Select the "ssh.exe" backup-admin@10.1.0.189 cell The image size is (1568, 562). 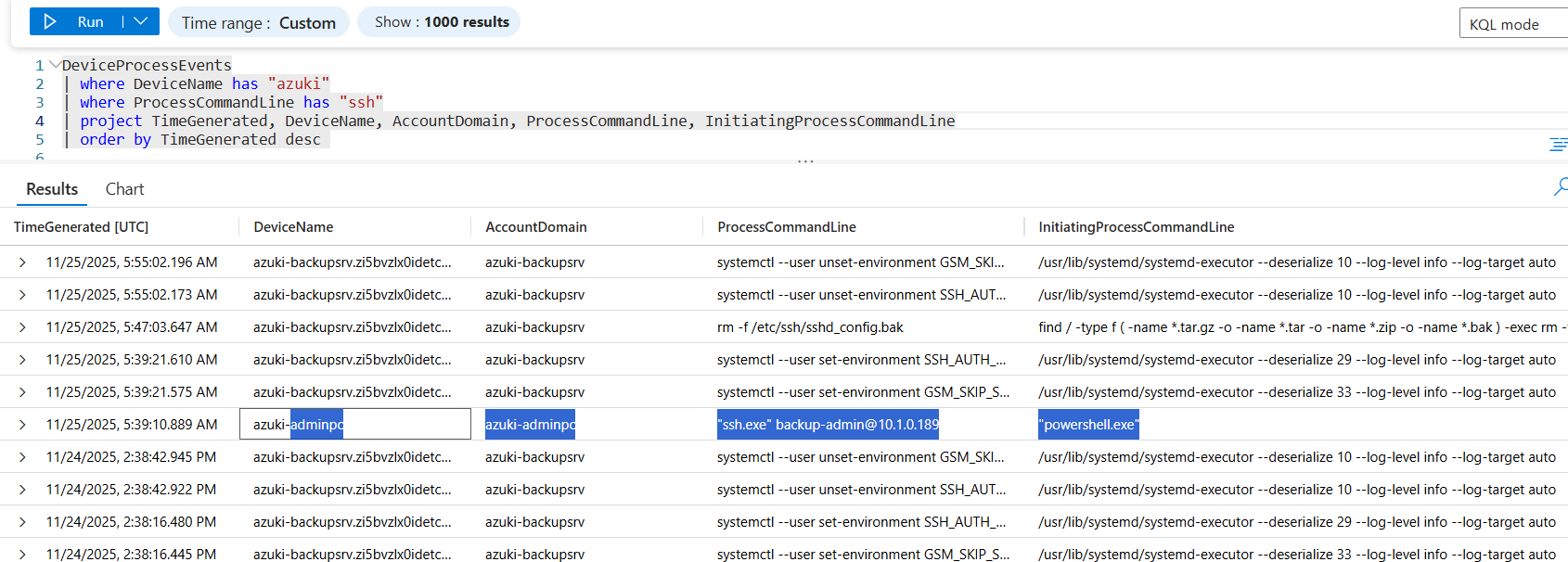coord(828,425)
